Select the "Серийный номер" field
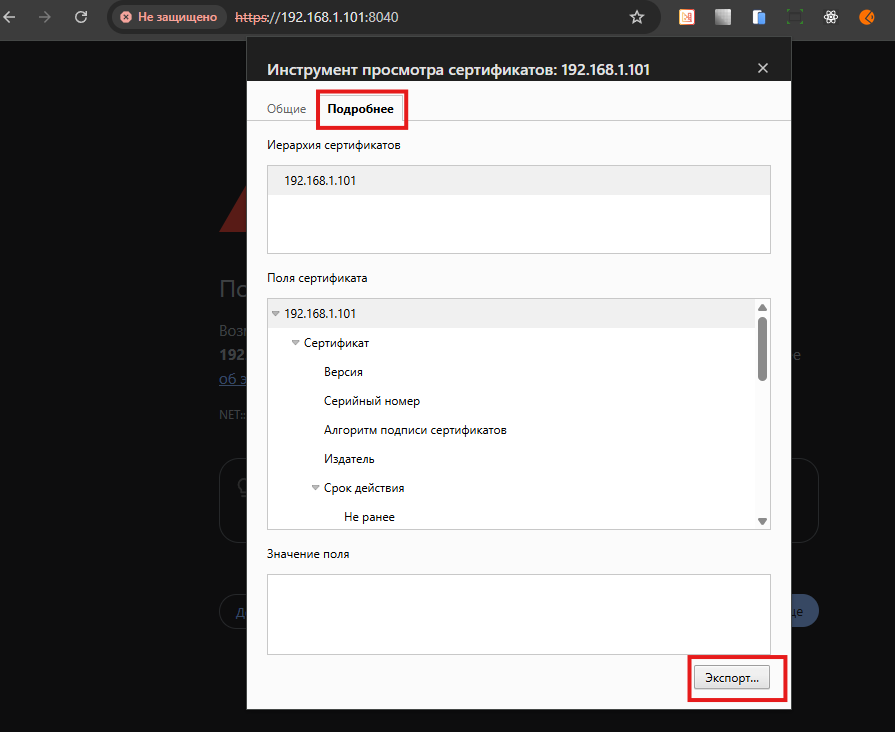This screenshot has width=895, height=732. pos(371,401)
